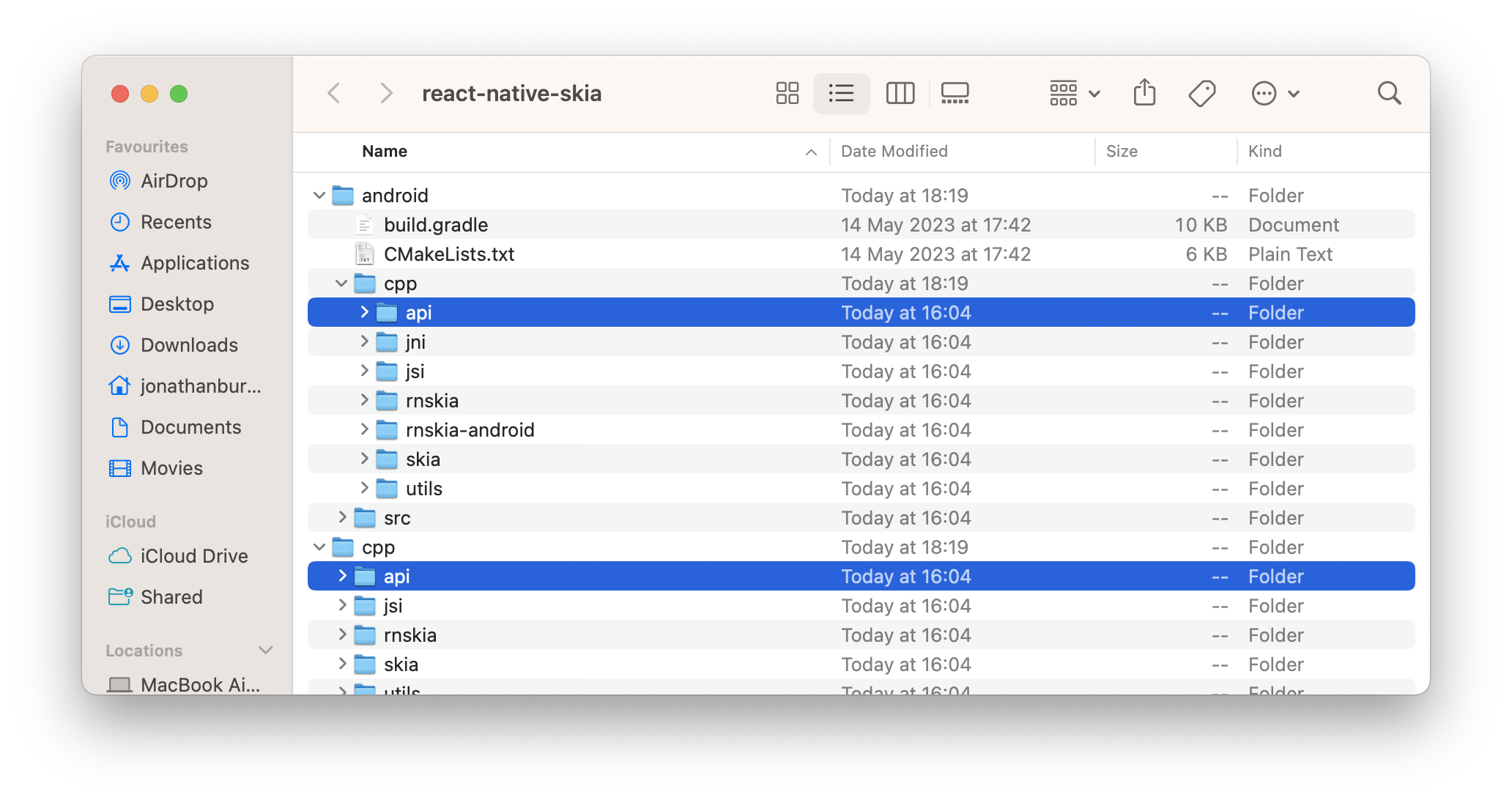1512x803 pixels.
Task: Open iCloud Drive in the sidebar
Action: coord(194,556)
